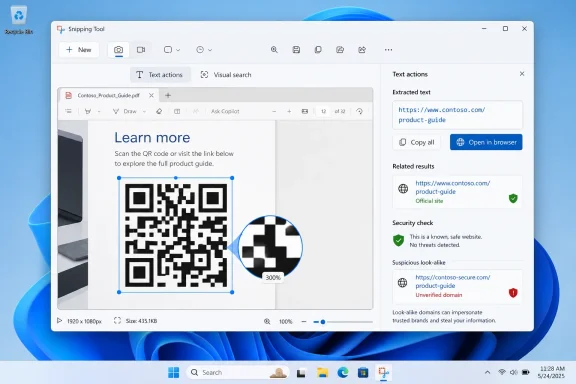Screen dimensions: 576x384
Task: Open Microsoft Edge from the taskbar
Action: click(x=343, y=373)
